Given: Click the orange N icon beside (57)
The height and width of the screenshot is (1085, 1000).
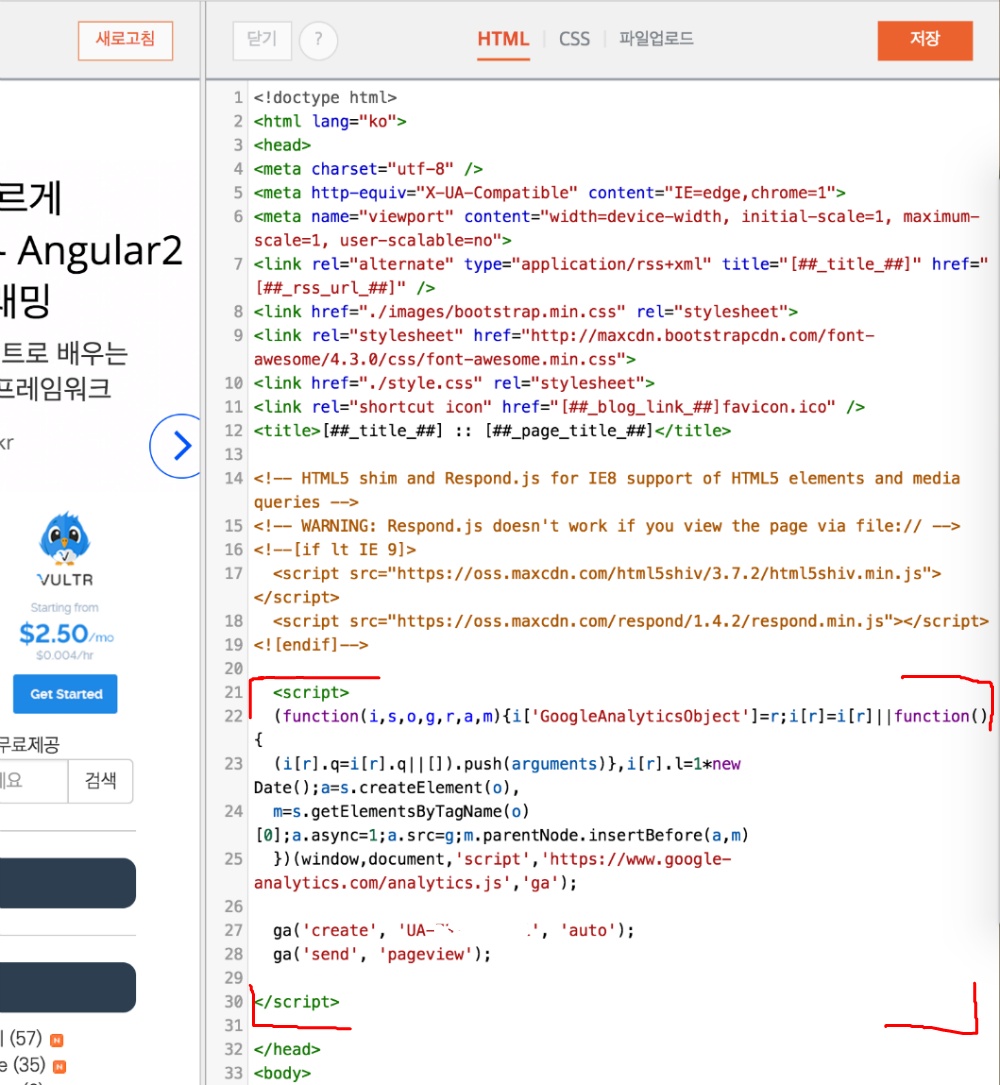Looking at the screenshot, I should pyautogui.click(x=57, y=1040).
